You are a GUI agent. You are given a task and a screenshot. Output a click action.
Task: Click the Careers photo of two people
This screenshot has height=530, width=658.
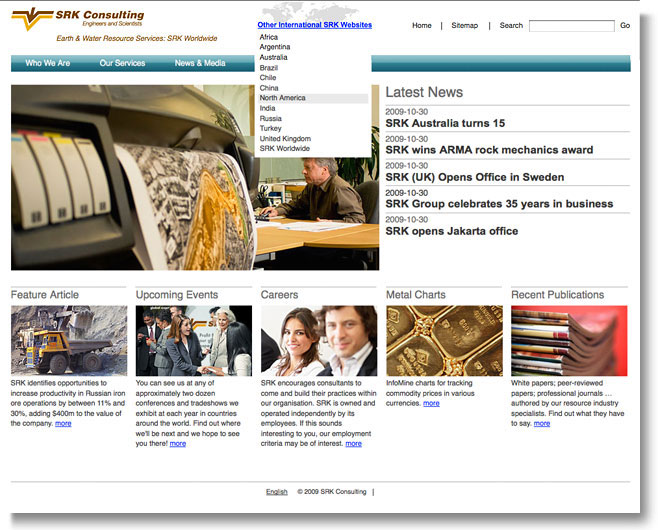pos(319,340)
